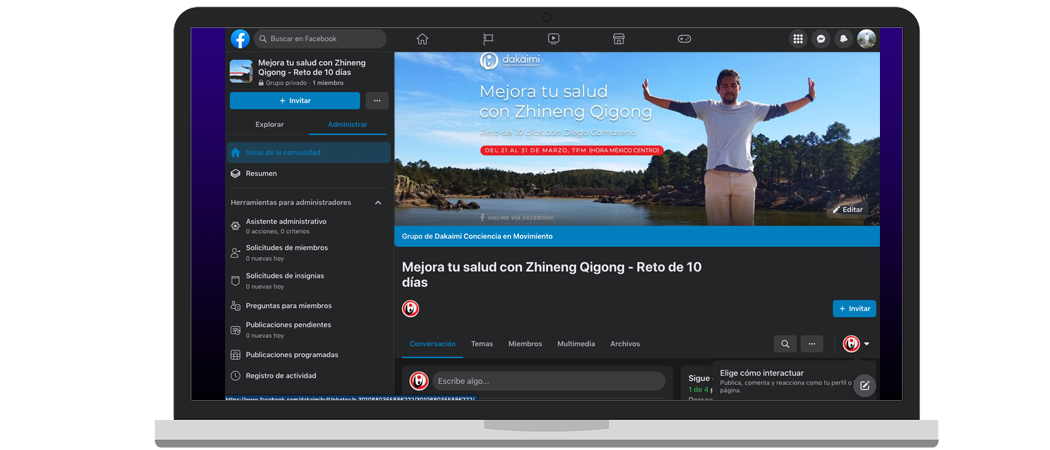Click the new message pencil icon

pos(865,385)
